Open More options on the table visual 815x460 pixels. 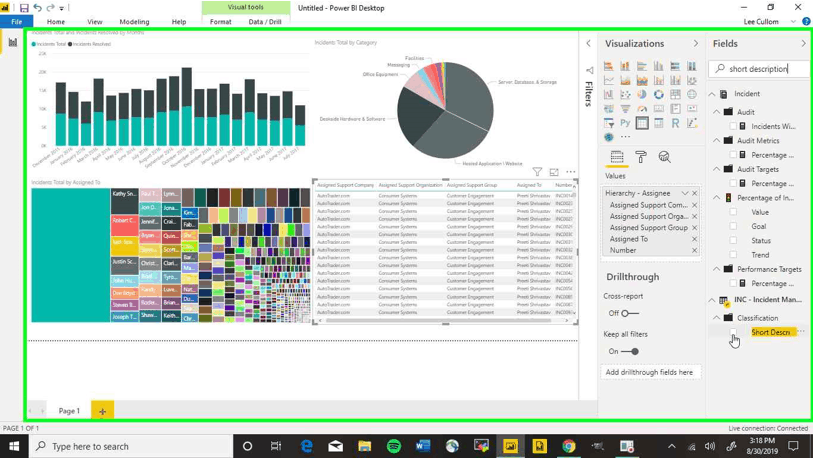571,172
